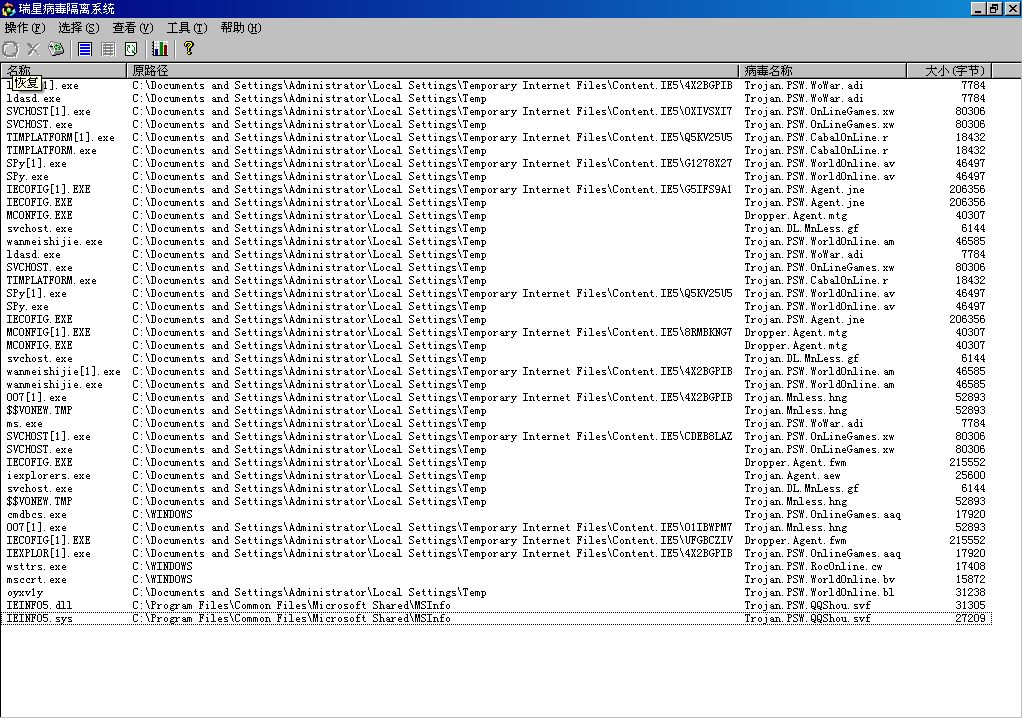Click the Trojan.PSW.WorldOnline.bv virus name

820,580
